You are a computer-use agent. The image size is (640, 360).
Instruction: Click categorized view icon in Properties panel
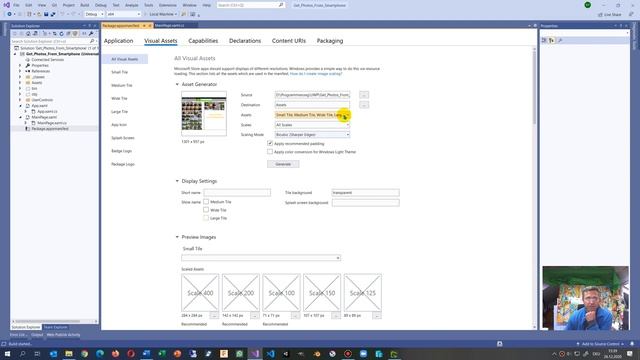point(544,40)
